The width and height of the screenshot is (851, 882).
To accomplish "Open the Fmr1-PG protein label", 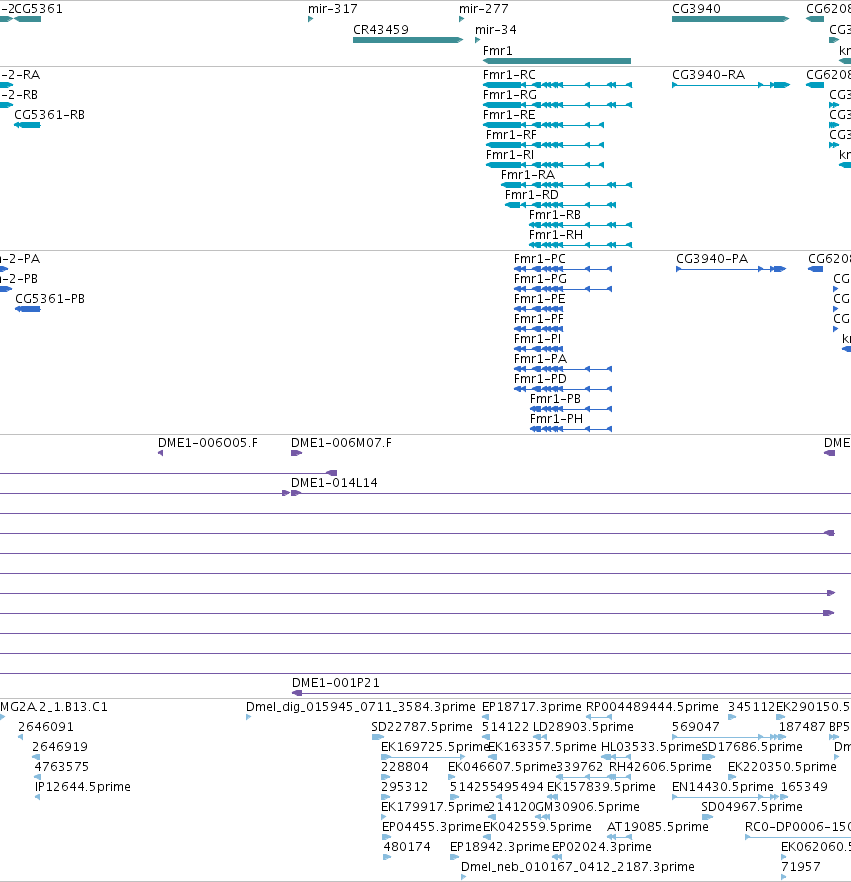I will click(540, 279).
